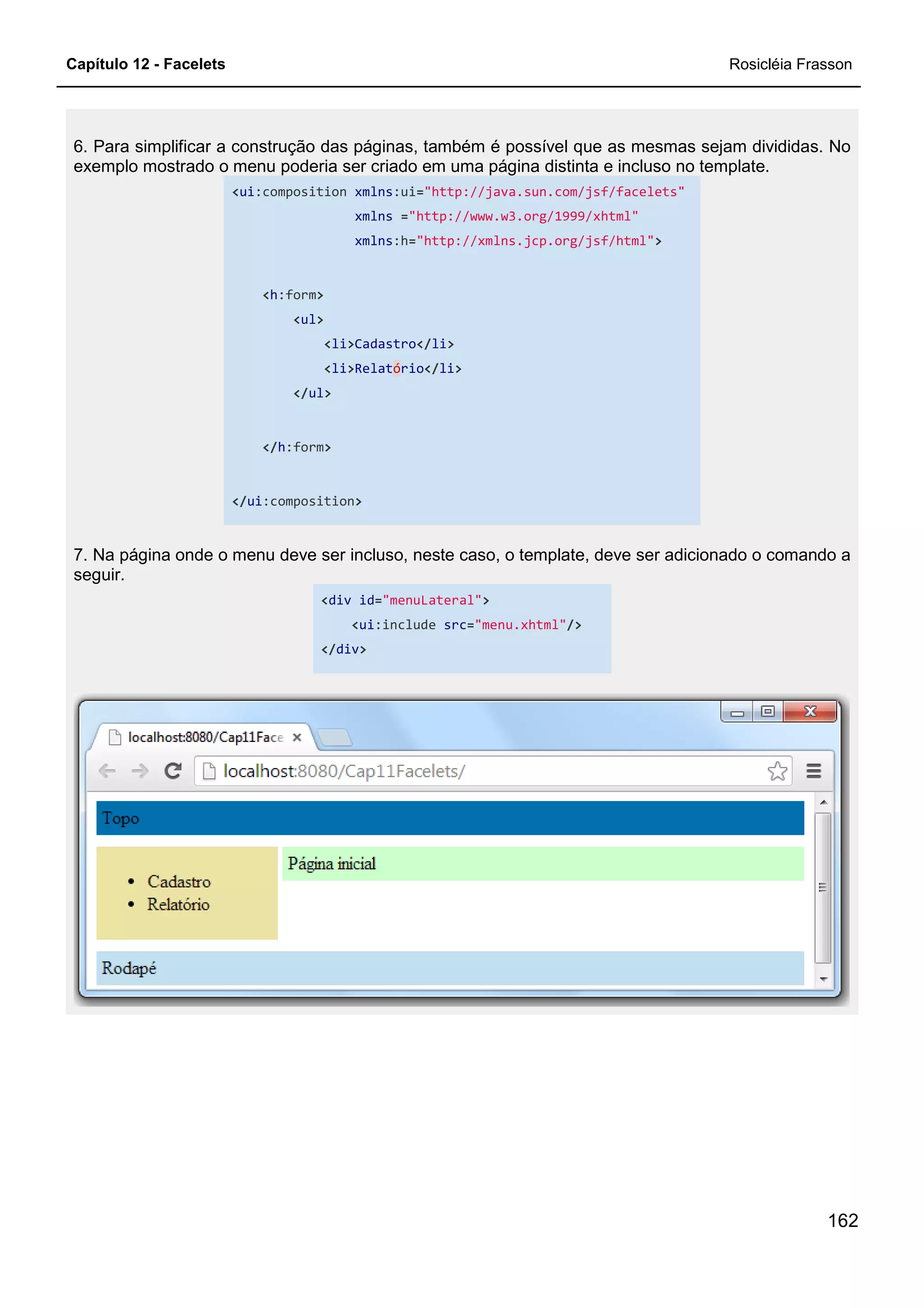Click the page number 162
This screenshot has width=924, height=1308.
click(843, 1221)
